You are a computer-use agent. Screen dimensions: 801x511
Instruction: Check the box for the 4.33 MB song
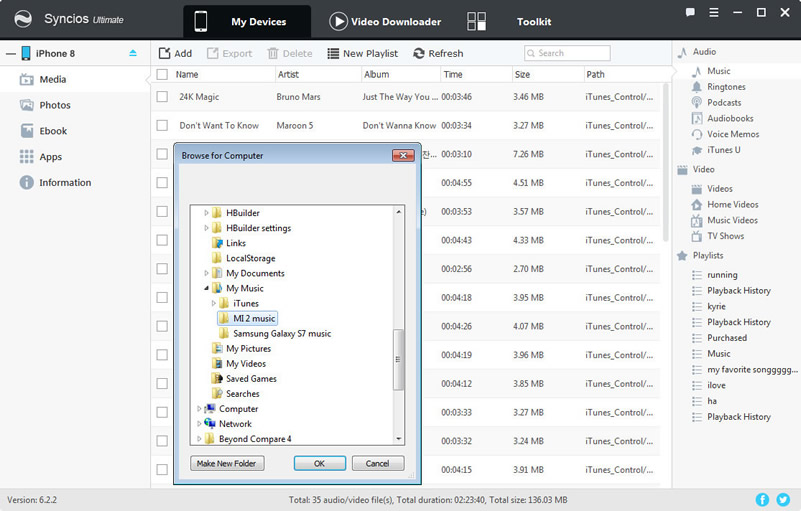(x=162, y=240)
